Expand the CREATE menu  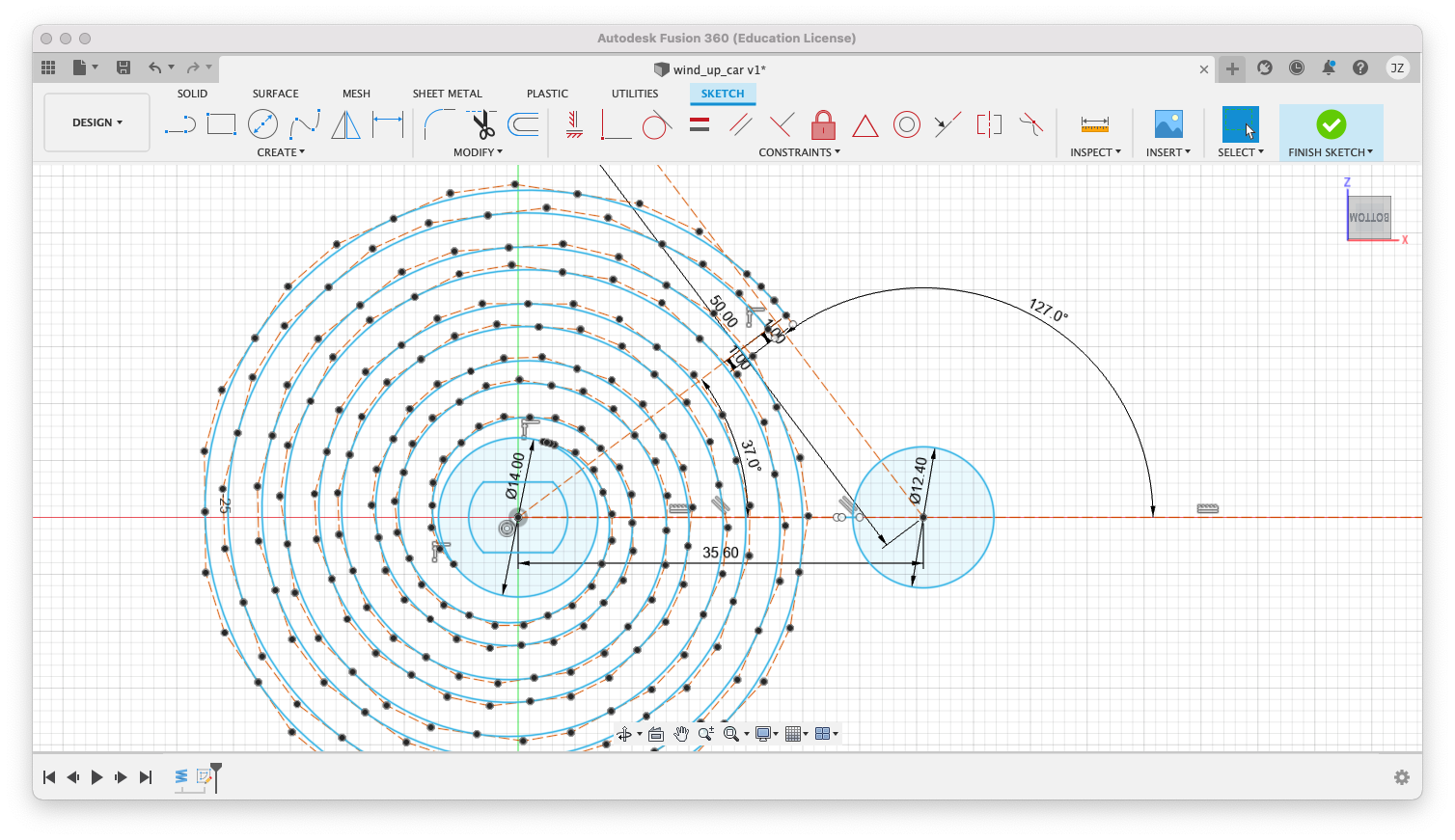click(281, 152)
